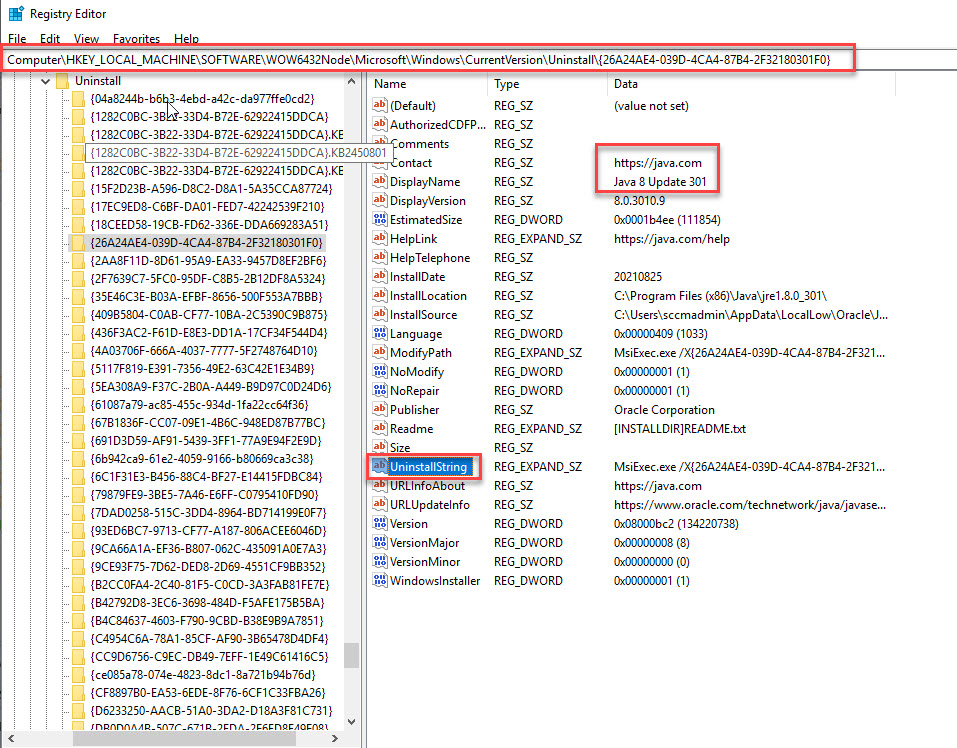Click the folder icon for {2AA8F11D-8D61-95A9-EA33-9457D8EF2BF6}
The height and width of the screenshot is (748, 957).
click(x=78, y=261)
